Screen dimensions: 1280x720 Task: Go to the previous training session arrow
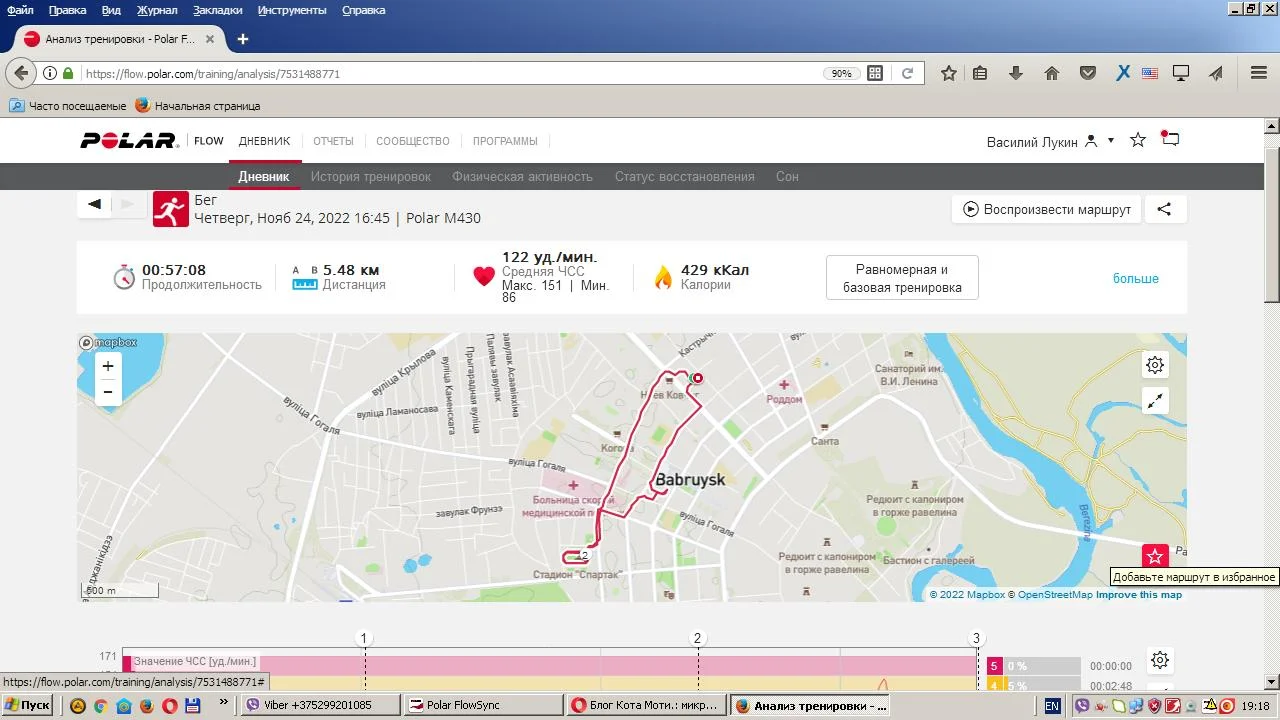[94, 204]
